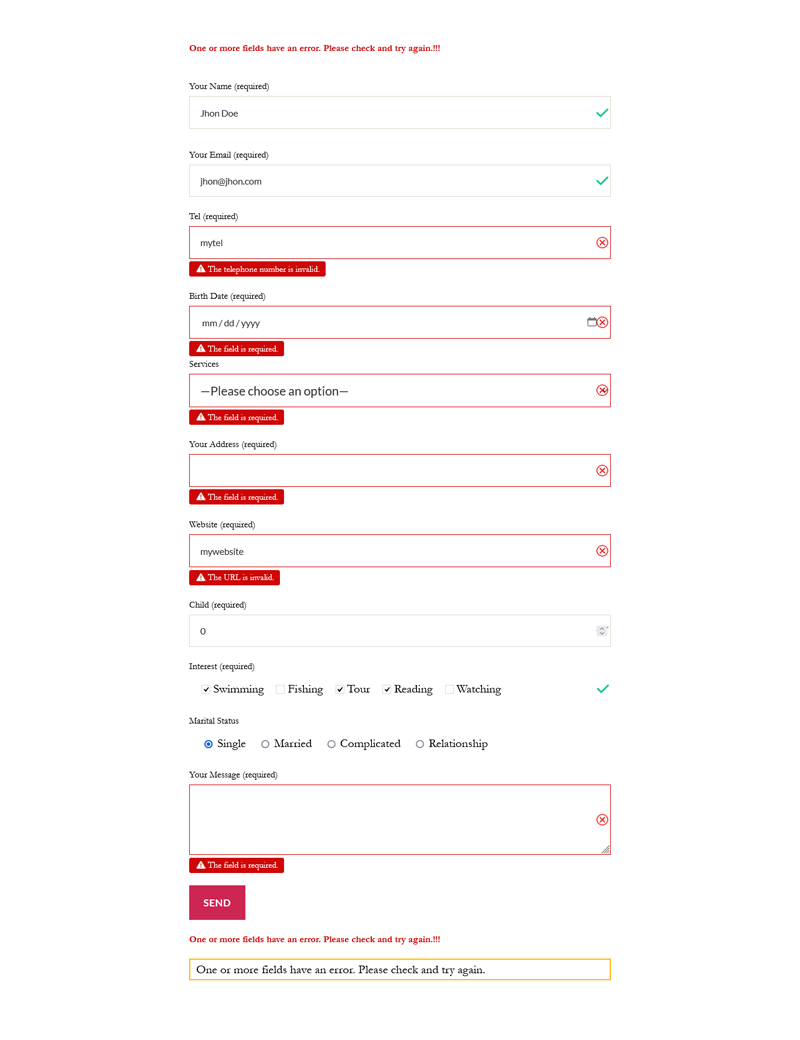Viewport: 800px width, 1040px height.
Task: Click the red error icon in Your Message box
Action: [602, 820]
